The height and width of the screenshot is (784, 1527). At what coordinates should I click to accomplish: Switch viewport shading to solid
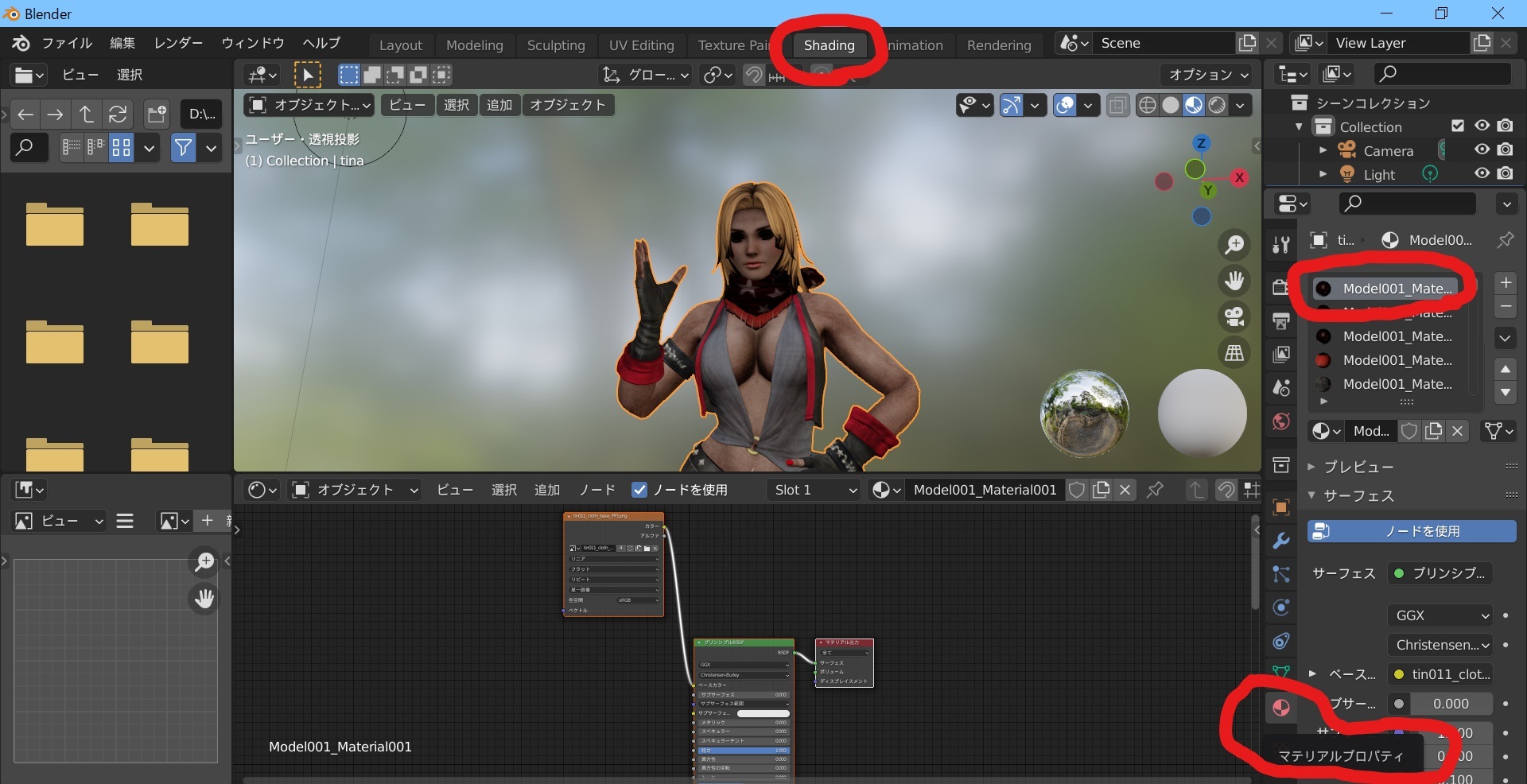[1171, 105]
